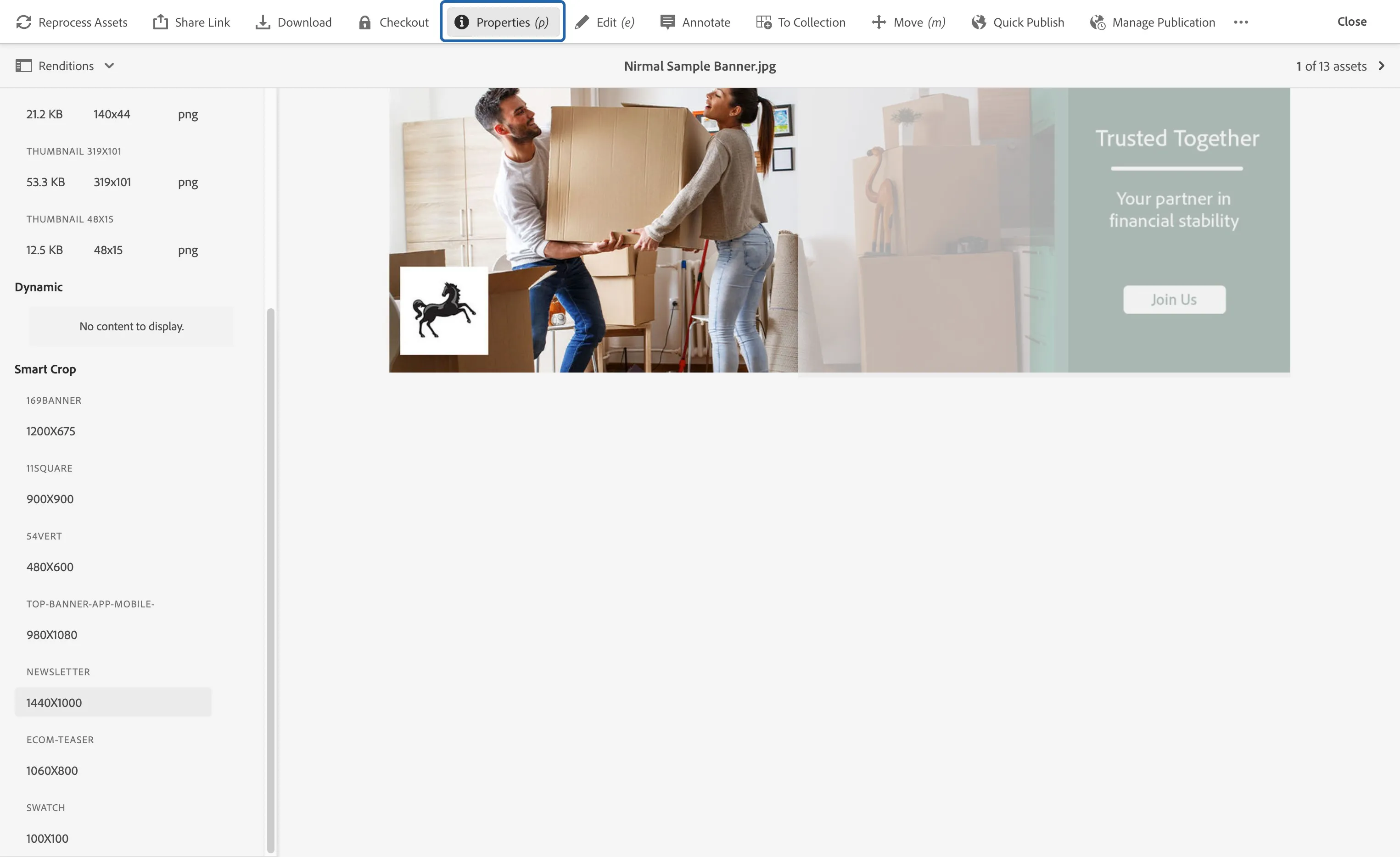Select the 140x44 png rendition
Screen dimensions: 1400x857
113,114
